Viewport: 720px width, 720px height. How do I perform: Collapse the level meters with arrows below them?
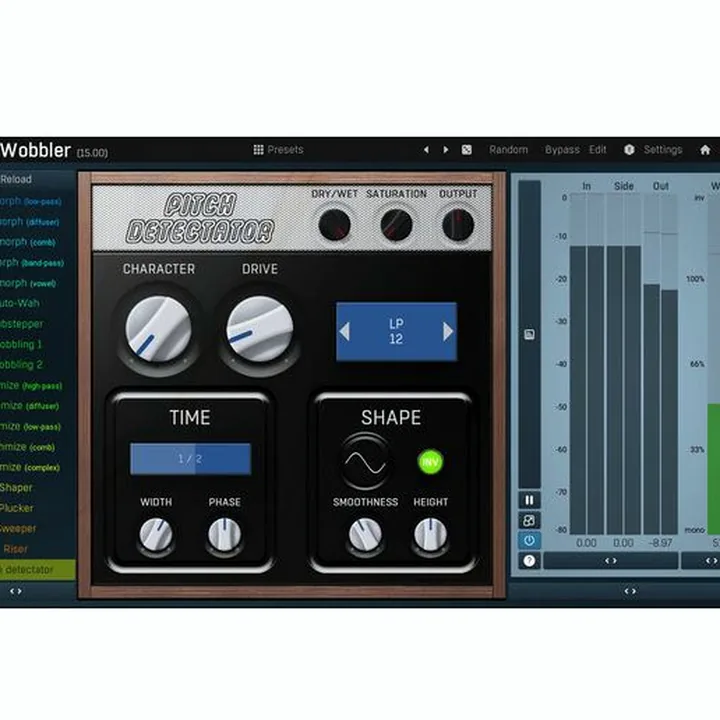click(x=611, y=561)
